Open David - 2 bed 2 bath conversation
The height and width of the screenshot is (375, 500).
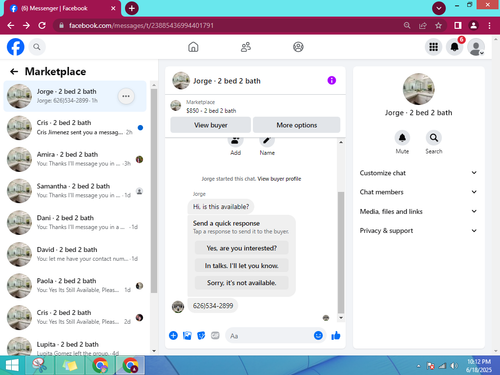(75, 254)
